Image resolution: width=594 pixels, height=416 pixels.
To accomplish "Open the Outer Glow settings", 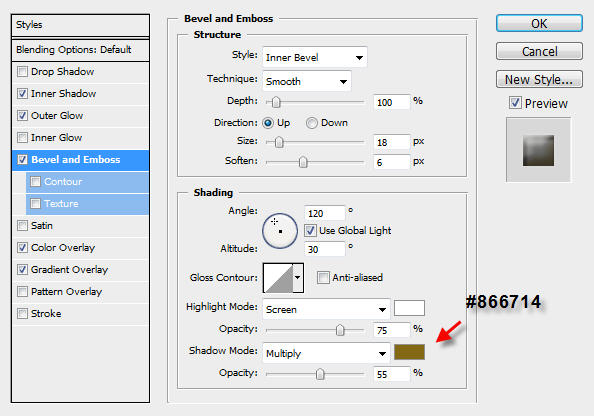I will click(57, 115).
